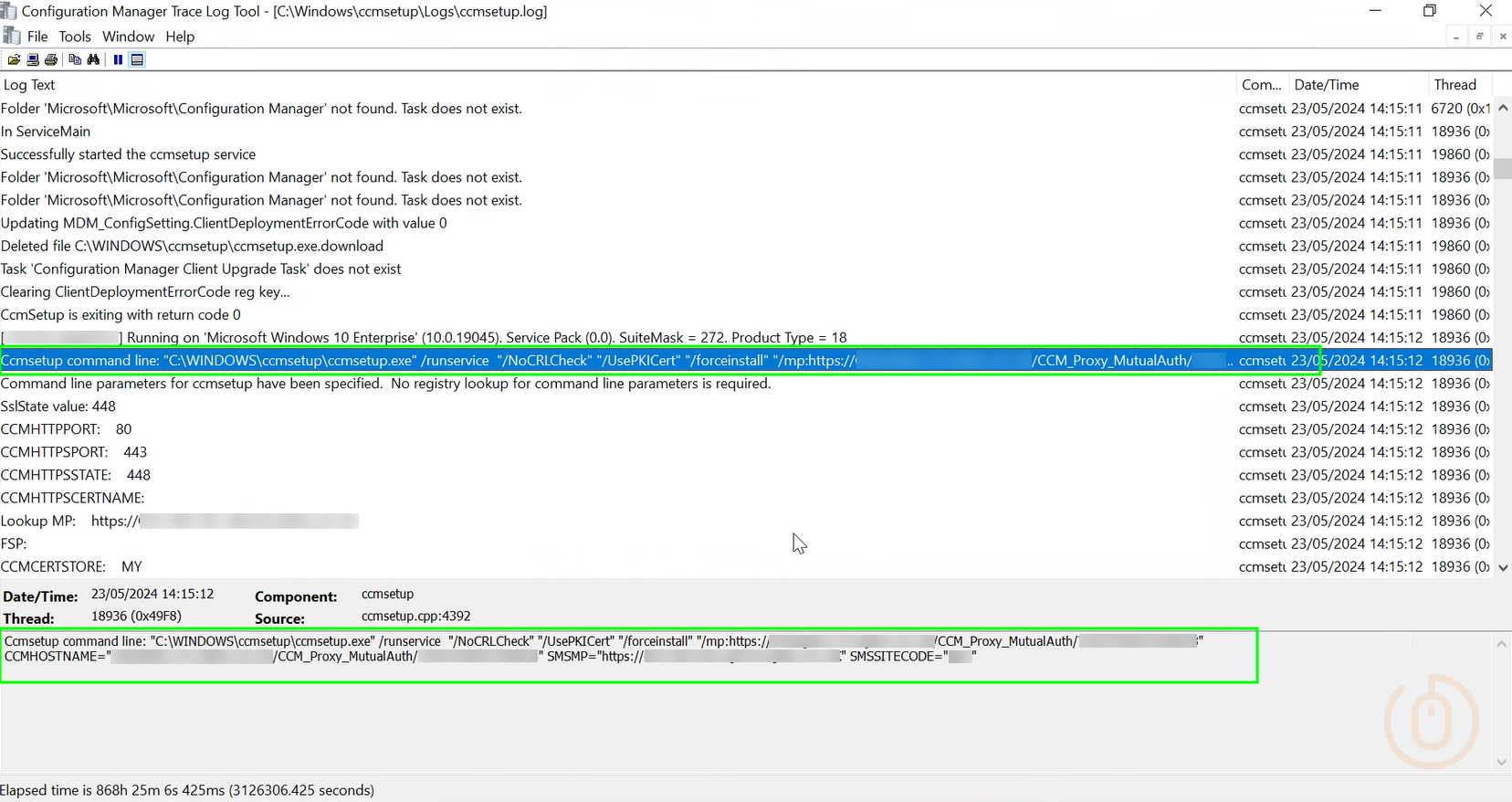Restore the inner log document window
This screenshot has height=802, width=1512.
coord(1479,37)
